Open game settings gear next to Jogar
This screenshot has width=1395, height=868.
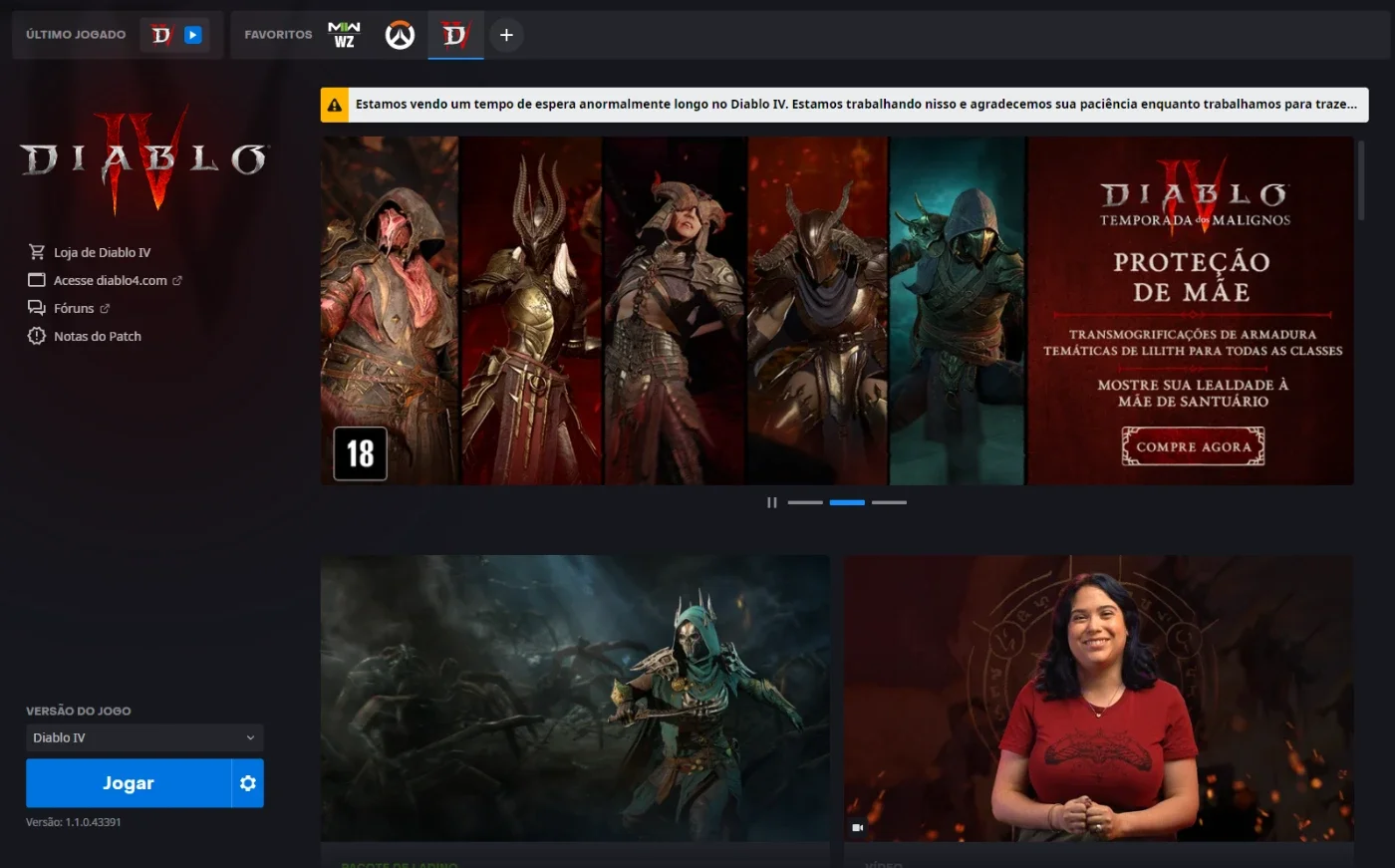(x=248, y=783)
